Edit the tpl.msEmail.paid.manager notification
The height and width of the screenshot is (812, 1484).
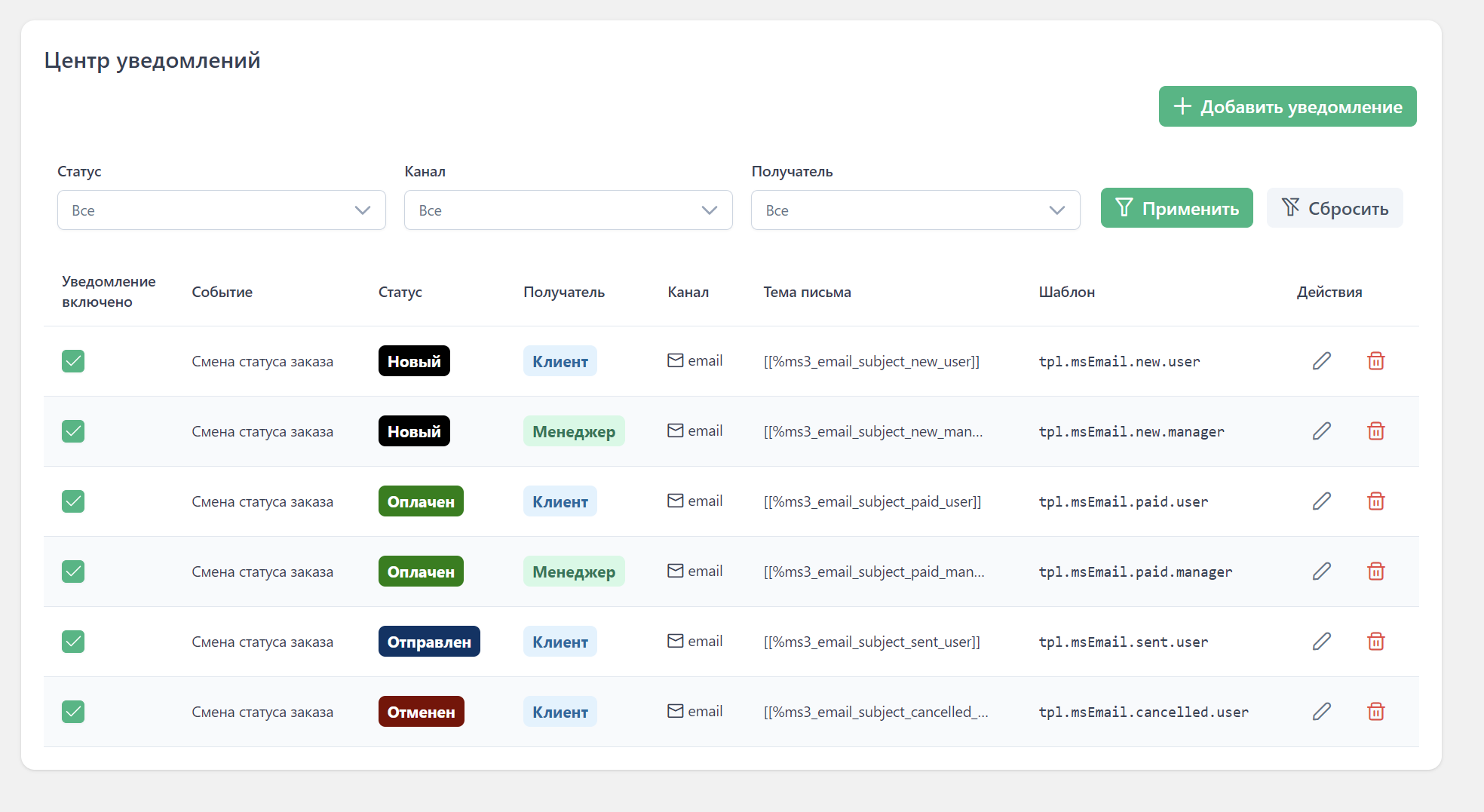(1321, 571)
